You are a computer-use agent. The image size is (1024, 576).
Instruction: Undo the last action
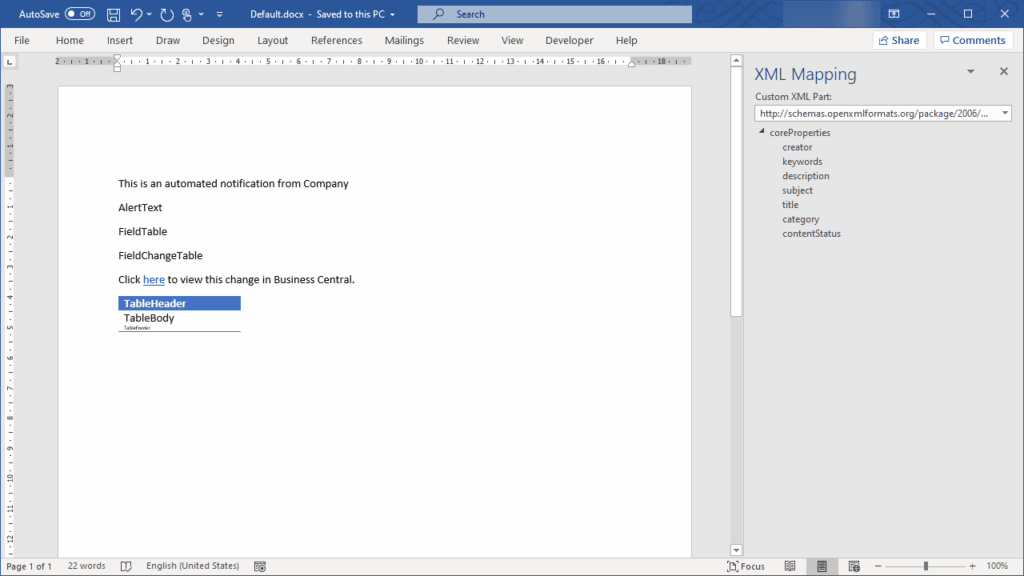tap(137, 14)
